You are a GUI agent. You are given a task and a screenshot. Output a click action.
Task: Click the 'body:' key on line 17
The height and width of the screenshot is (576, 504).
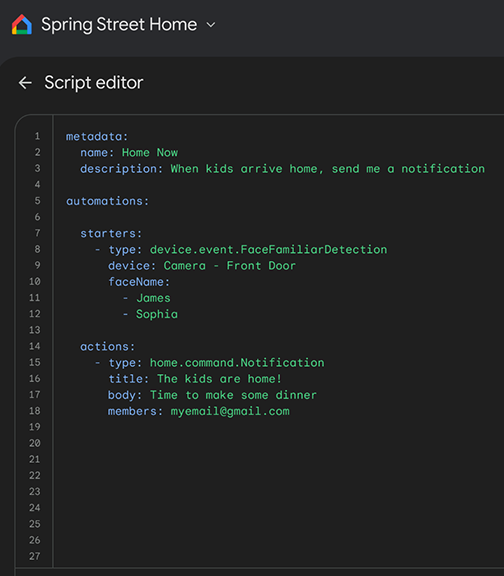pos(125,395)
